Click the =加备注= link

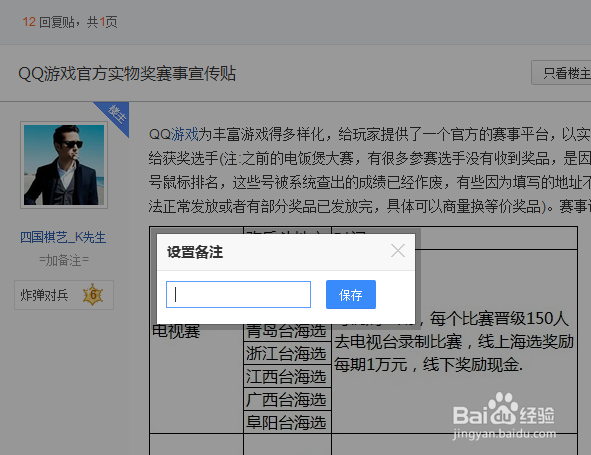coord(64,260)
